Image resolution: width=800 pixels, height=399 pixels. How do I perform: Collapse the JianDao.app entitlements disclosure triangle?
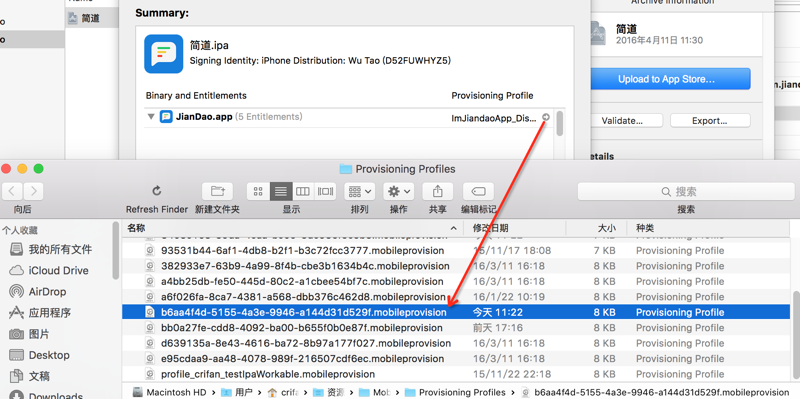click(151, 117)
